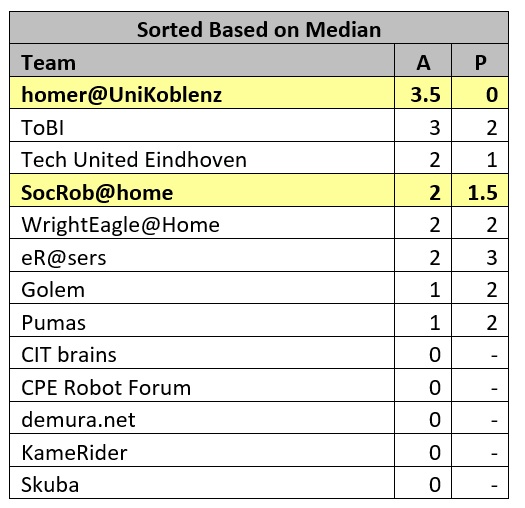Screen dimensions: 525x508
Task: Select the Golem team cell
Action: [202, 288]
